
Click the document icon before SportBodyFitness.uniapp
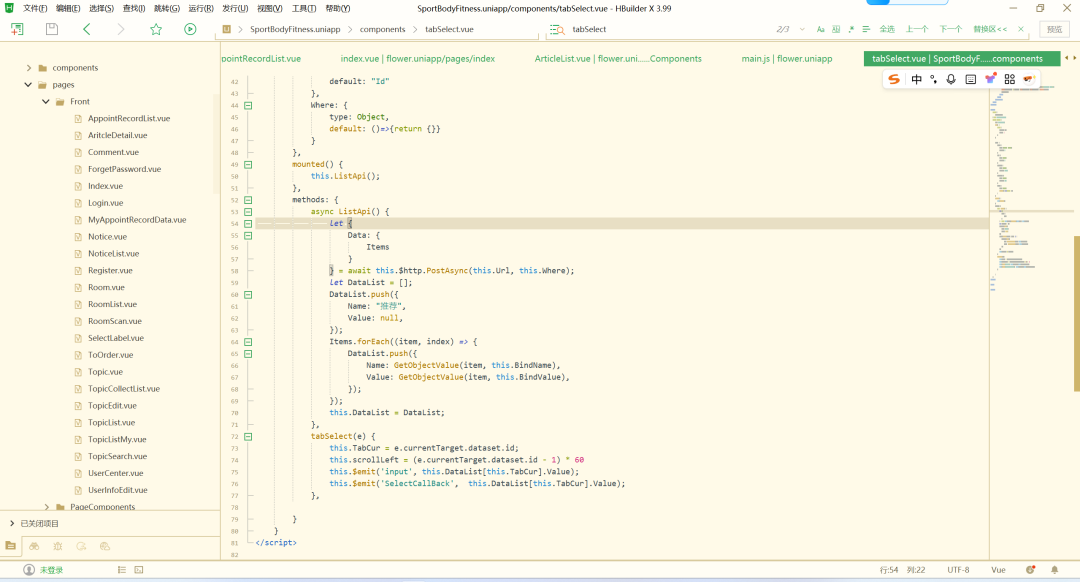pos(227,29)
